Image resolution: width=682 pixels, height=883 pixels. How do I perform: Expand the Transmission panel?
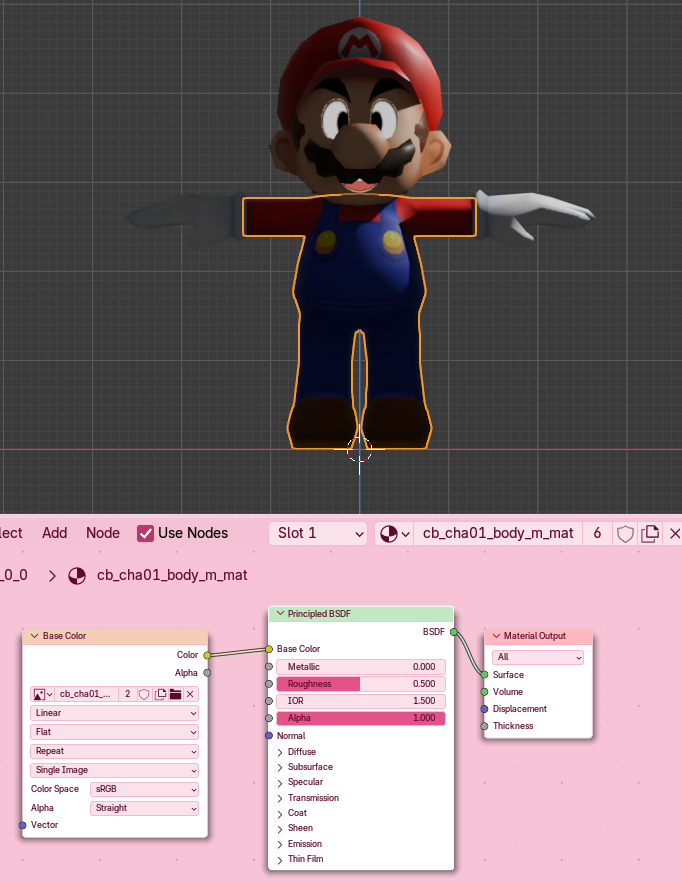(280, 798)
